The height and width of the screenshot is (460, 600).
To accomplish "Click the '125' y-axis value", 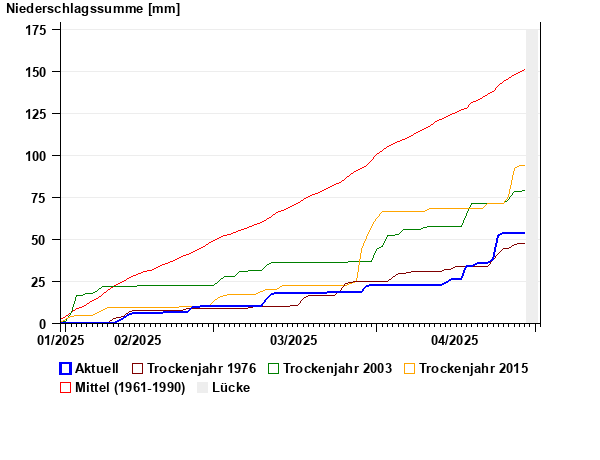I will coord(36,114).
